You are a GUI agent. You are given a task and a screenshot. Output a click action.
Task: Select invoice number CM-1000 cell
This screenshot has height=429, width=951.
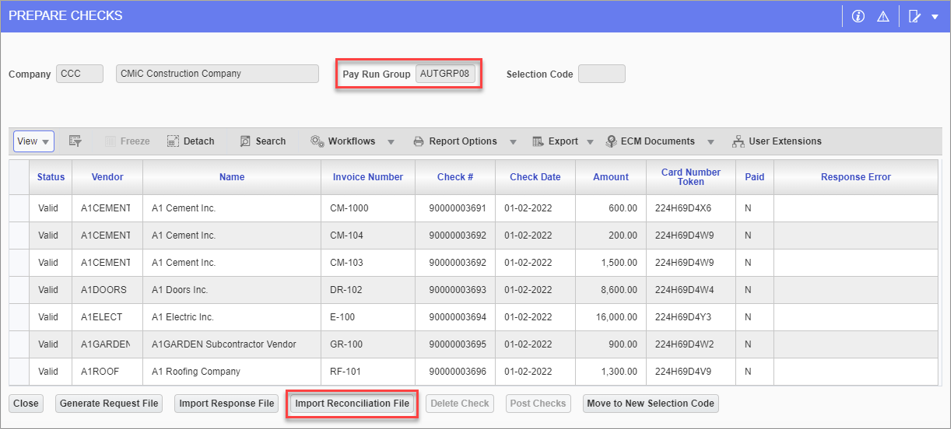coord(368,208)
